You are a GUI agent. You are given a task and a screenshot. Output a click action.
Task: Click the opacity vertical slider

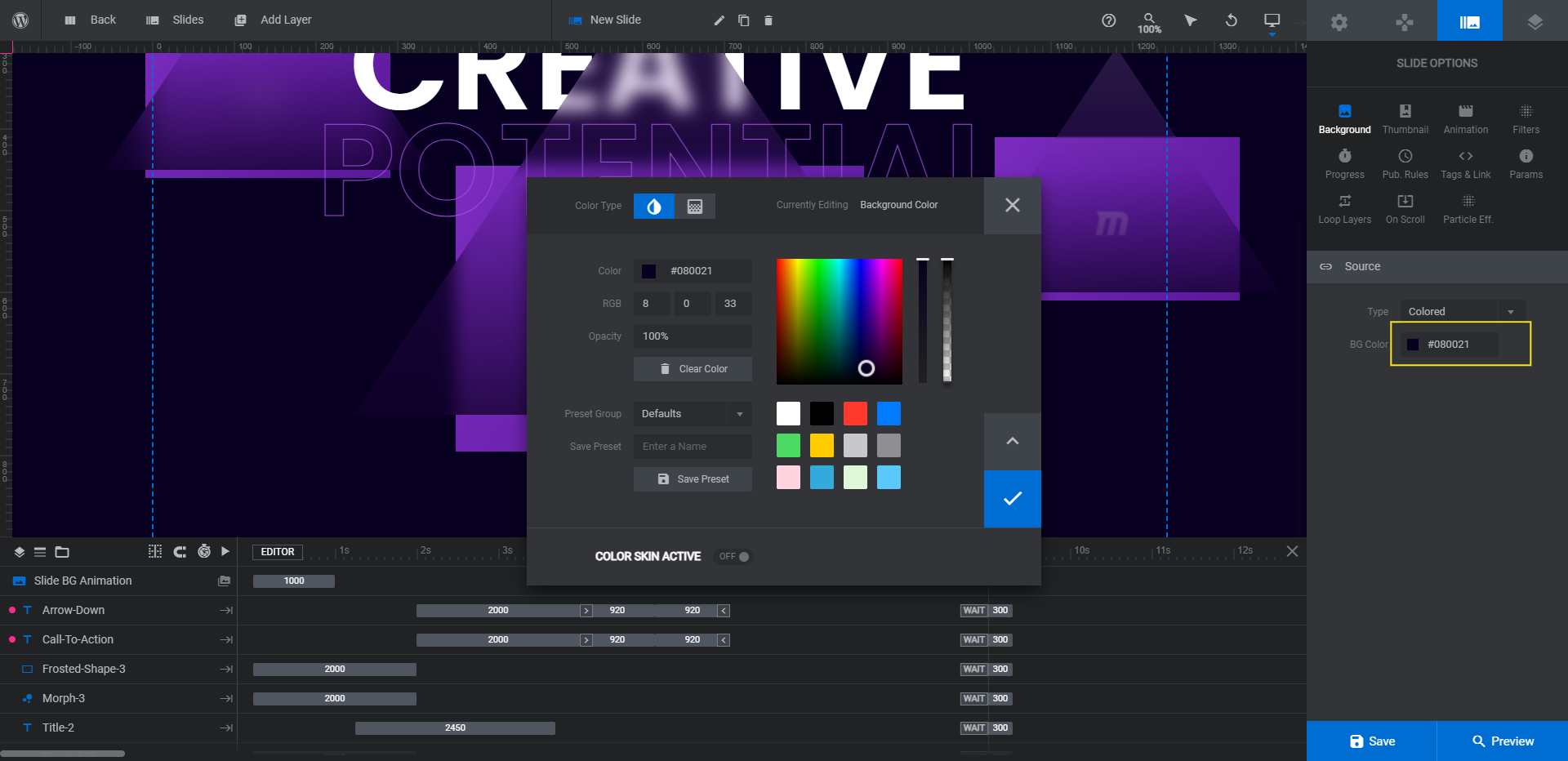tap(947, 322)
